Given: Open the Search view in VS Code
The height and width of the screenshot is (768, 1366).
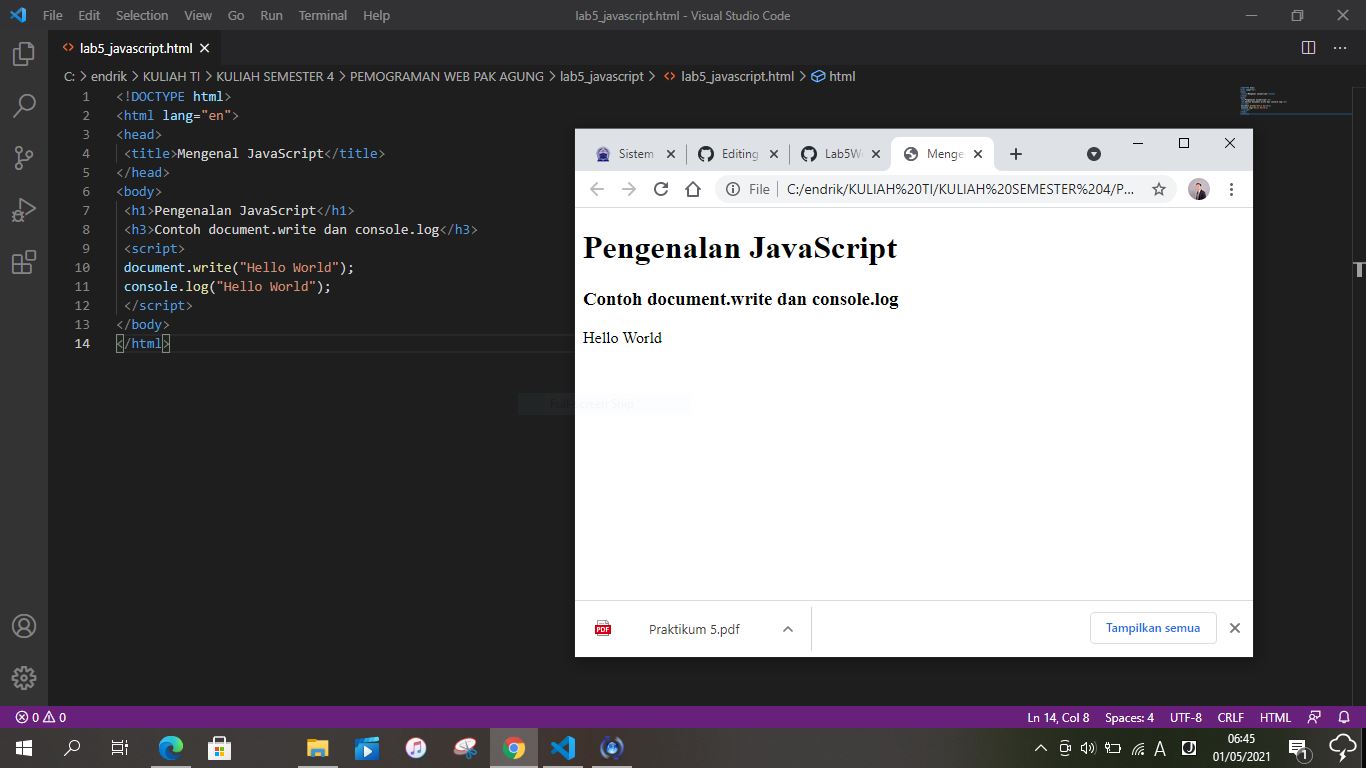Looking at the screenshot, I should click(23, 105).
